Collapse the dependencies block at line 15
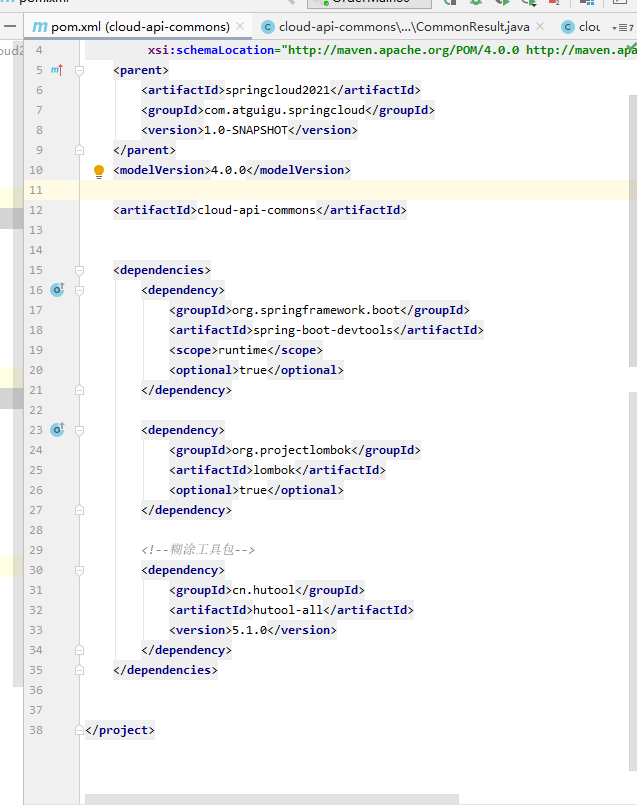637x805 pixels. point(80,270)
